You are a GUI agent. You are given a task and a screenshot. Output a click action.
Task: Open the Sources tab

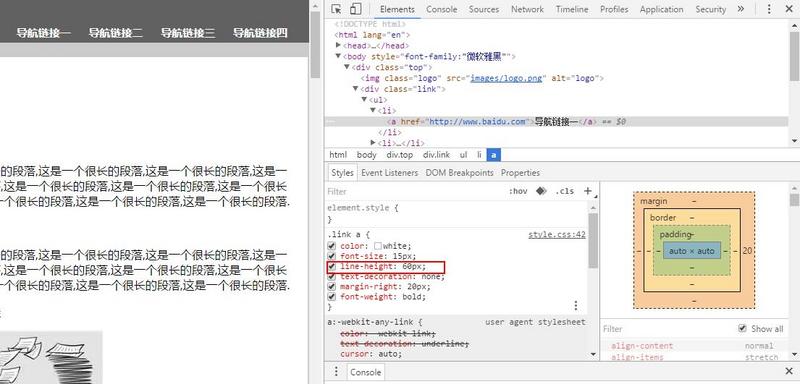pyautogui.click(x=484, y=9)
